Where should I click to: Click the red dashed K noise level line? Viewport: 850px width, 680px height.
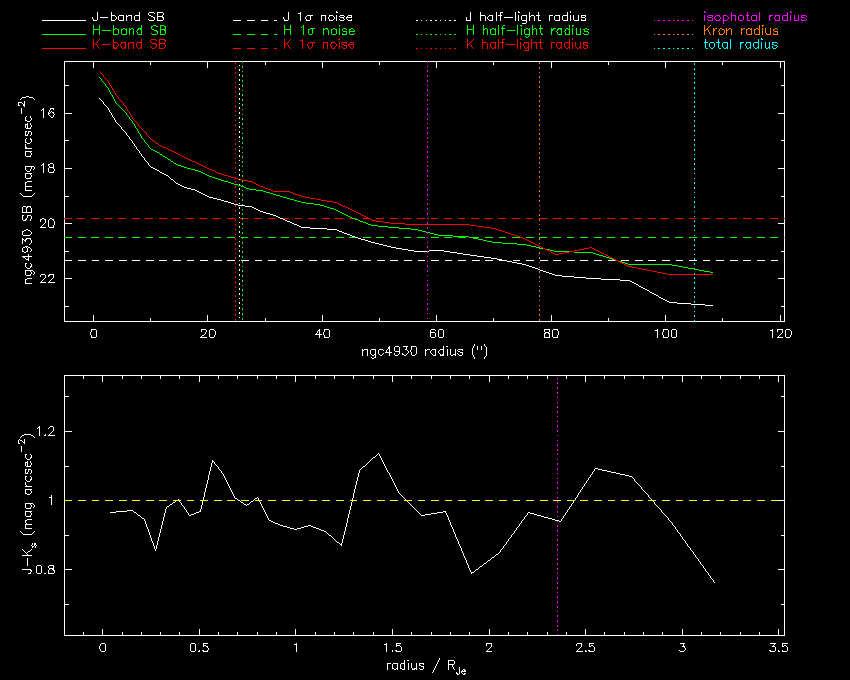[x=424, y=219]
